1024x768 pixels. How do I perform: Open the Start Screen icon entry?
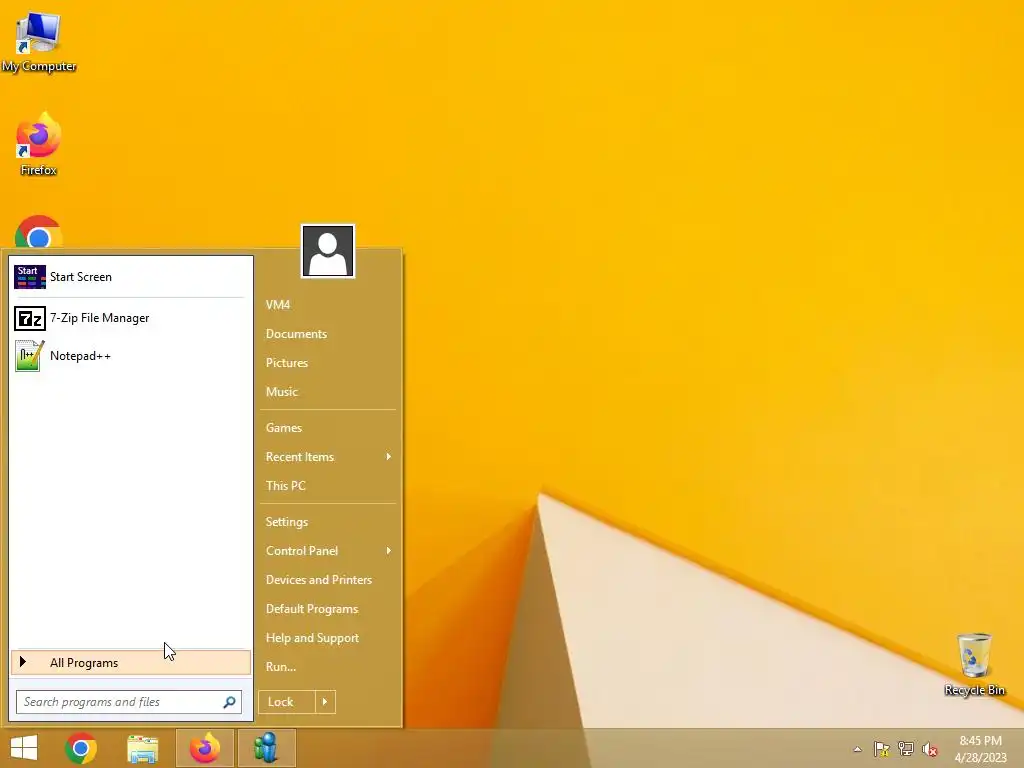(29, 277)
